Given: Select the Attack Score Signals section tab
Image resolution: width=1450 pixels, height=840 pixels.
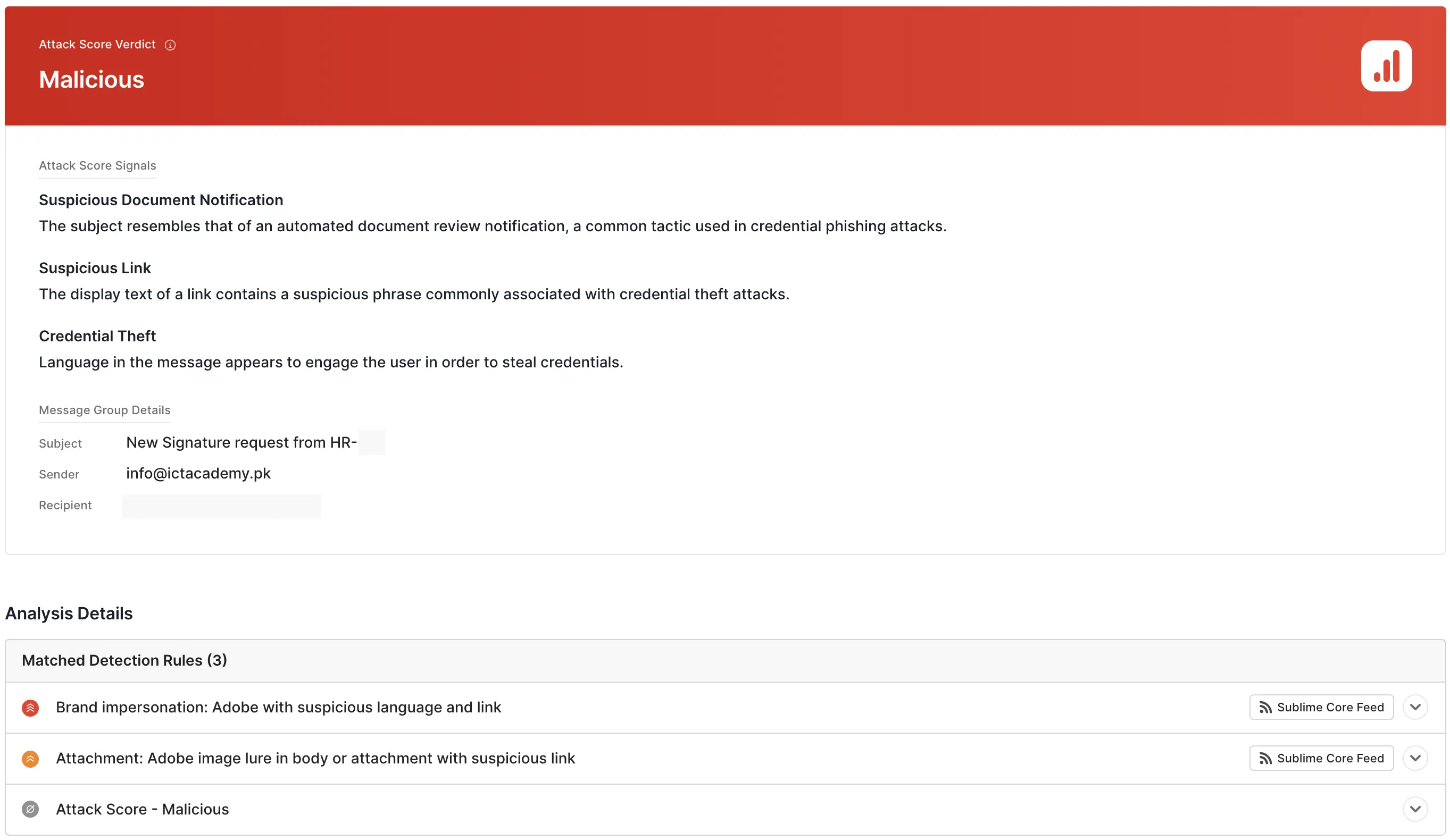Looking at the screenshot, I should point(97,165).
